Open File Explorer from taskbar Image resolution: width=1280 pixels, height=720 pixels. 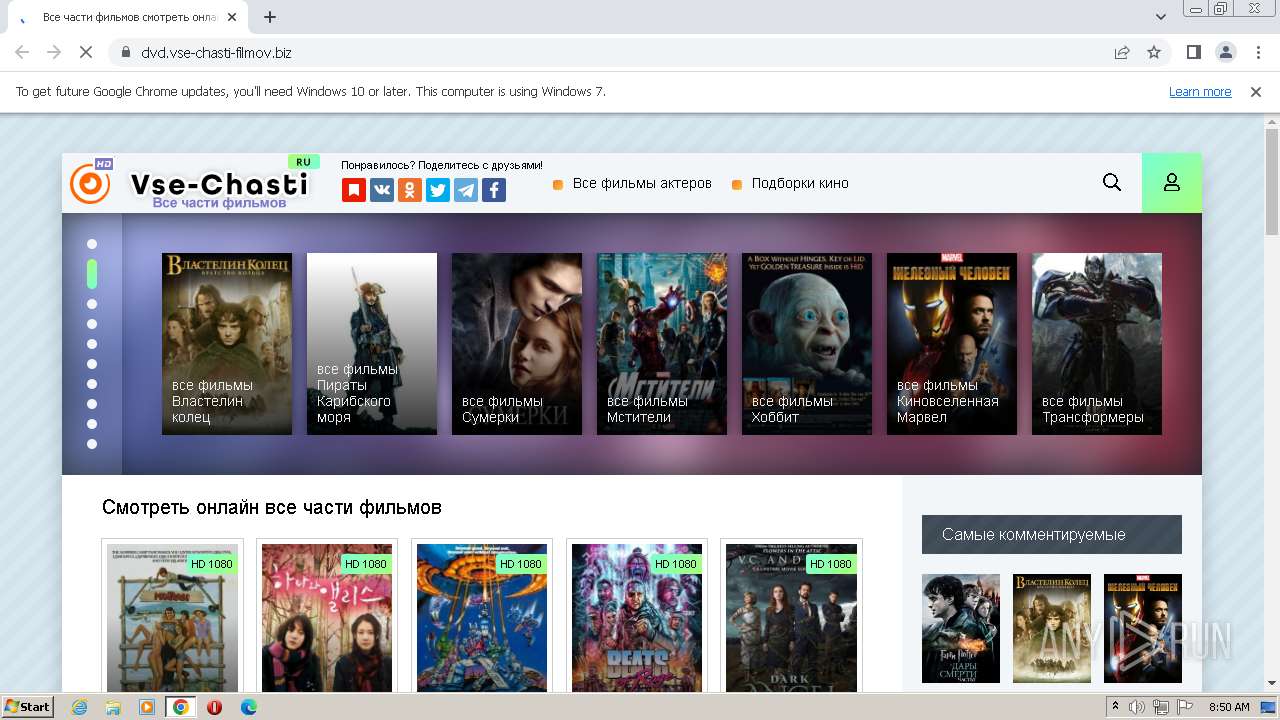(x=113, y=707)
